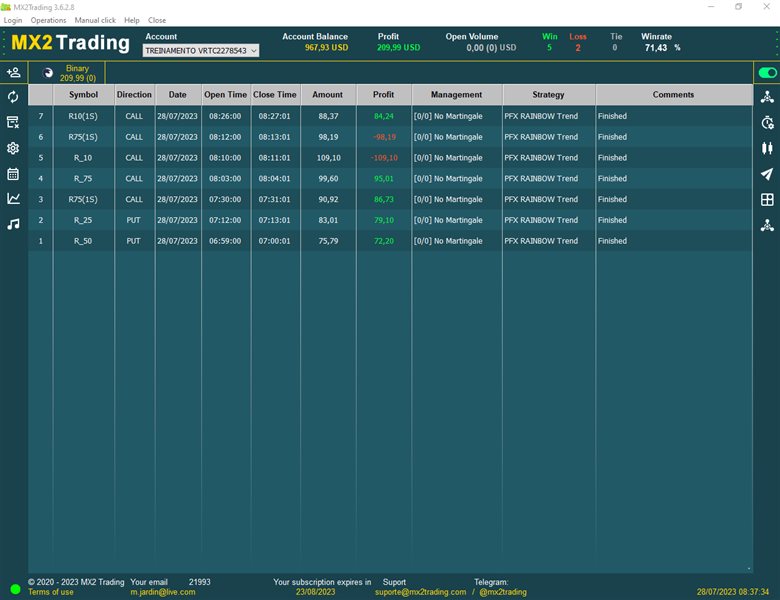The image size is (780, 600).
Task: Open the Manual click menu
Action: tap(95, 20)
